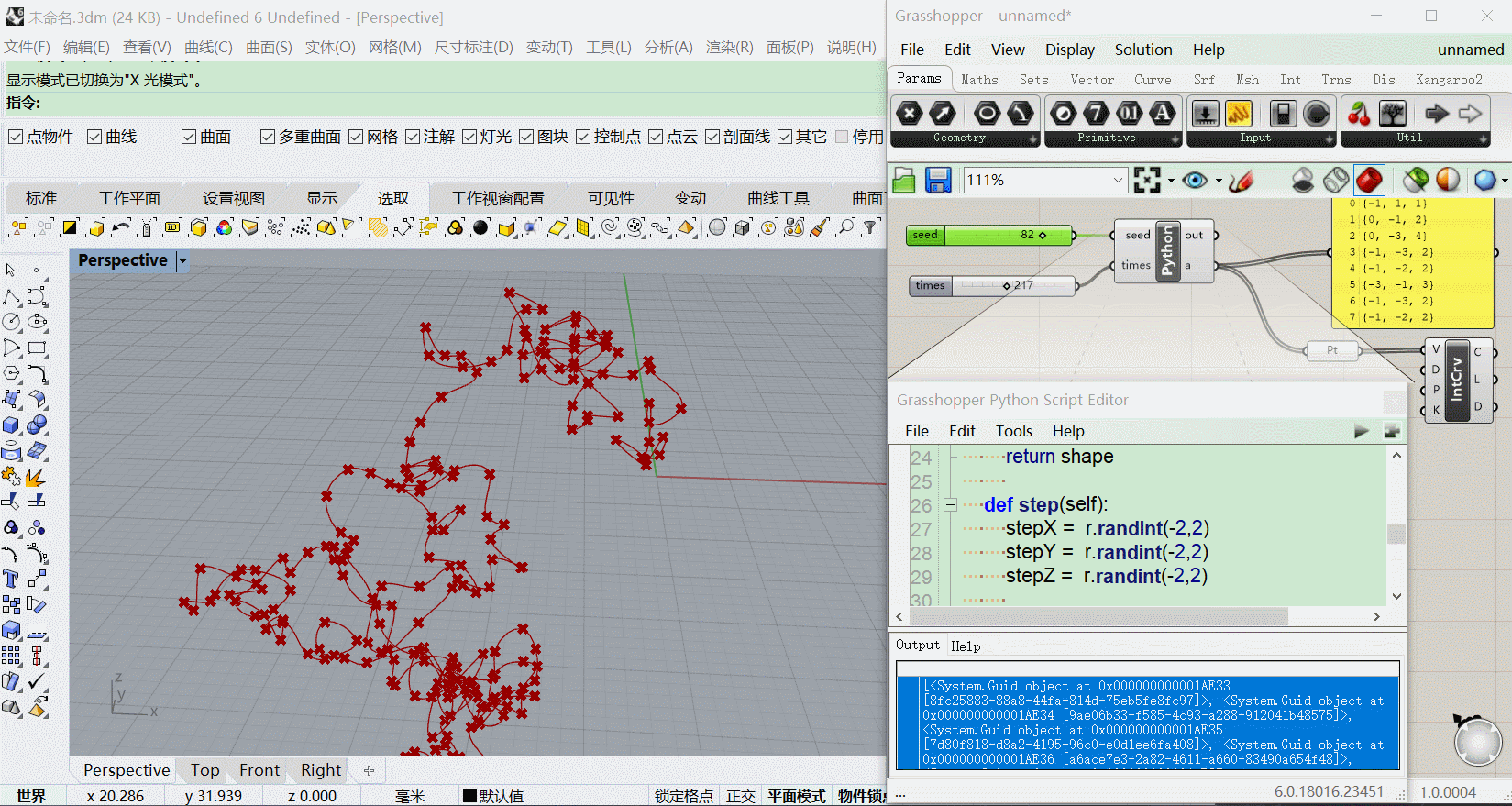Click the sketch pencil icon in canvas toolbar

pyautogui.click(x=1241, y=181)
